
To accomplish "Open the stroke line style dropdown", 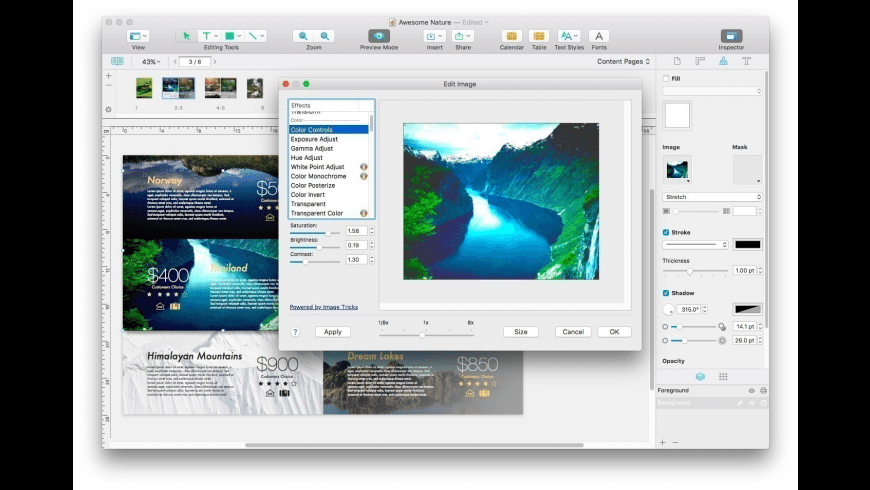I will click(x=695, y=245).
